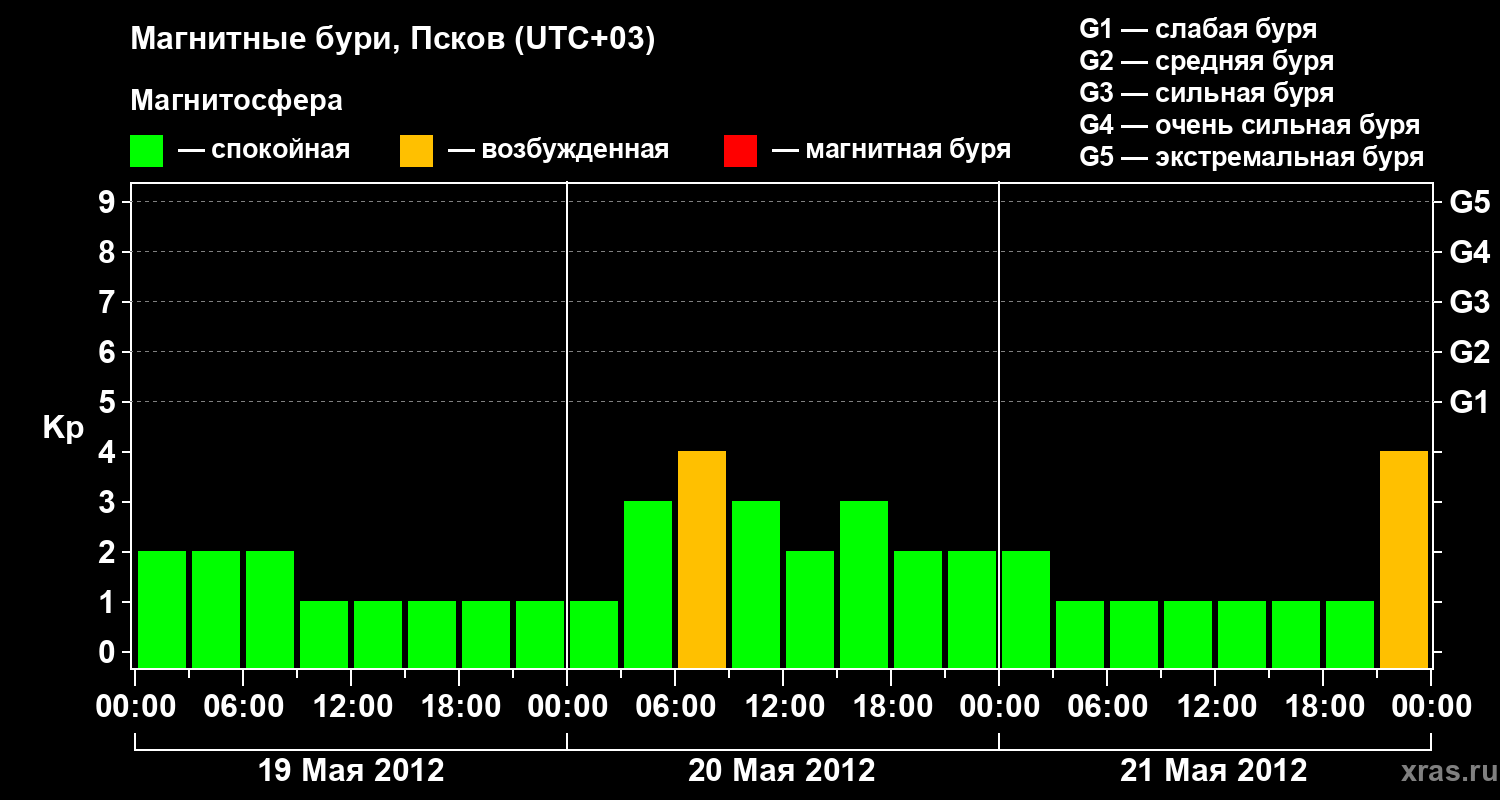Click the Kp 2 bar starting 21 May

click(x=1026, y=609)
